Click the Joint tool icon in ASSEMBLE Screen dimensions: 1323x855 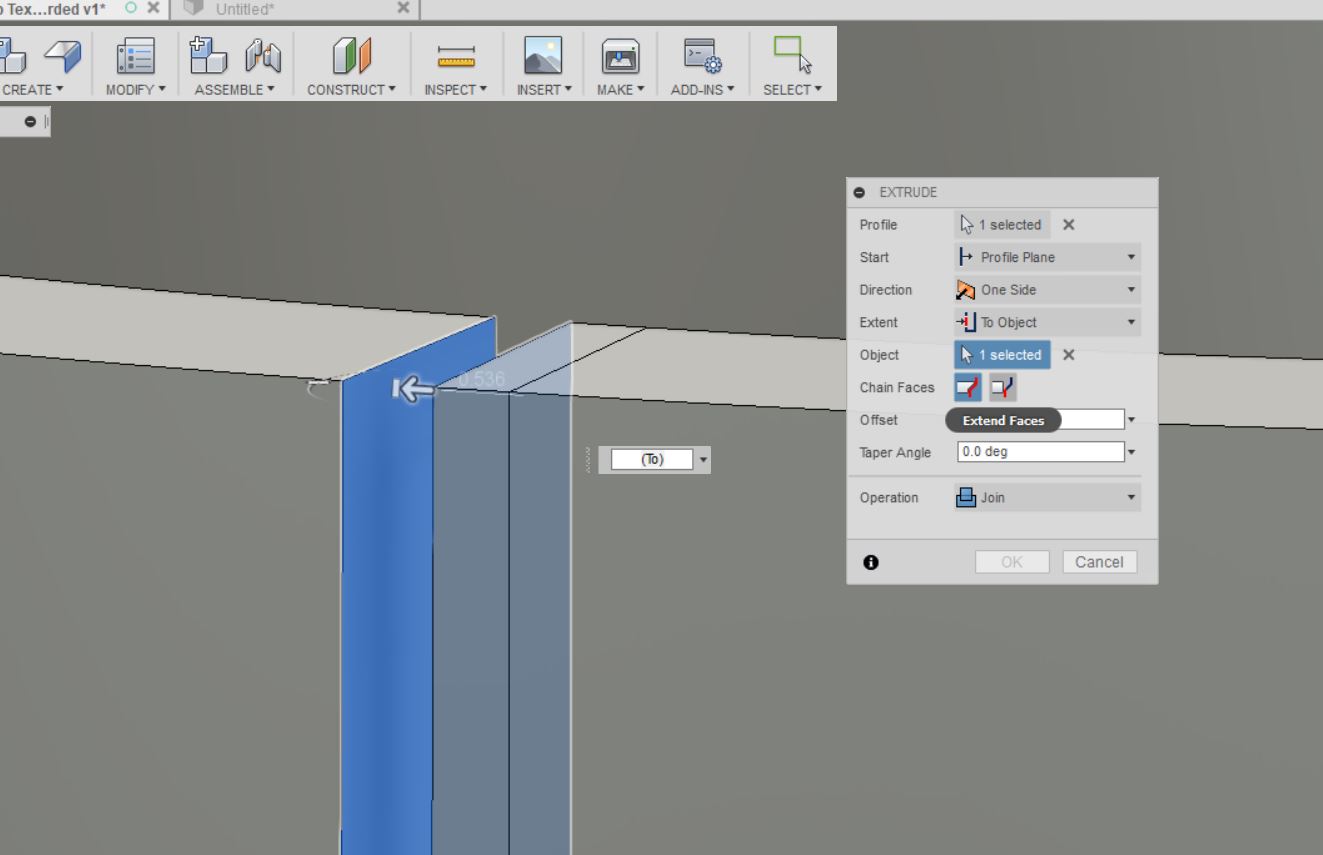pyautogui.click(x=262, y=56)
